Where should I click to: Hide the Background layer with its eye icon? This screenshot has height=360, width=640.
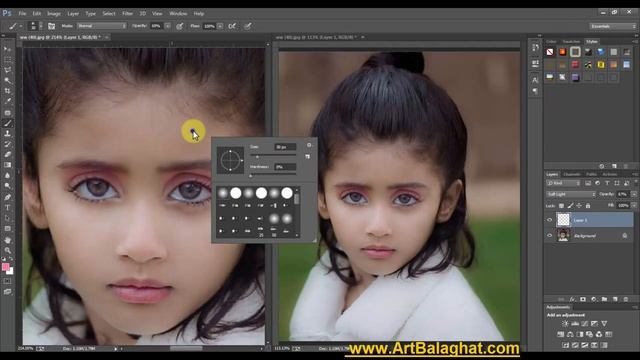549,236
